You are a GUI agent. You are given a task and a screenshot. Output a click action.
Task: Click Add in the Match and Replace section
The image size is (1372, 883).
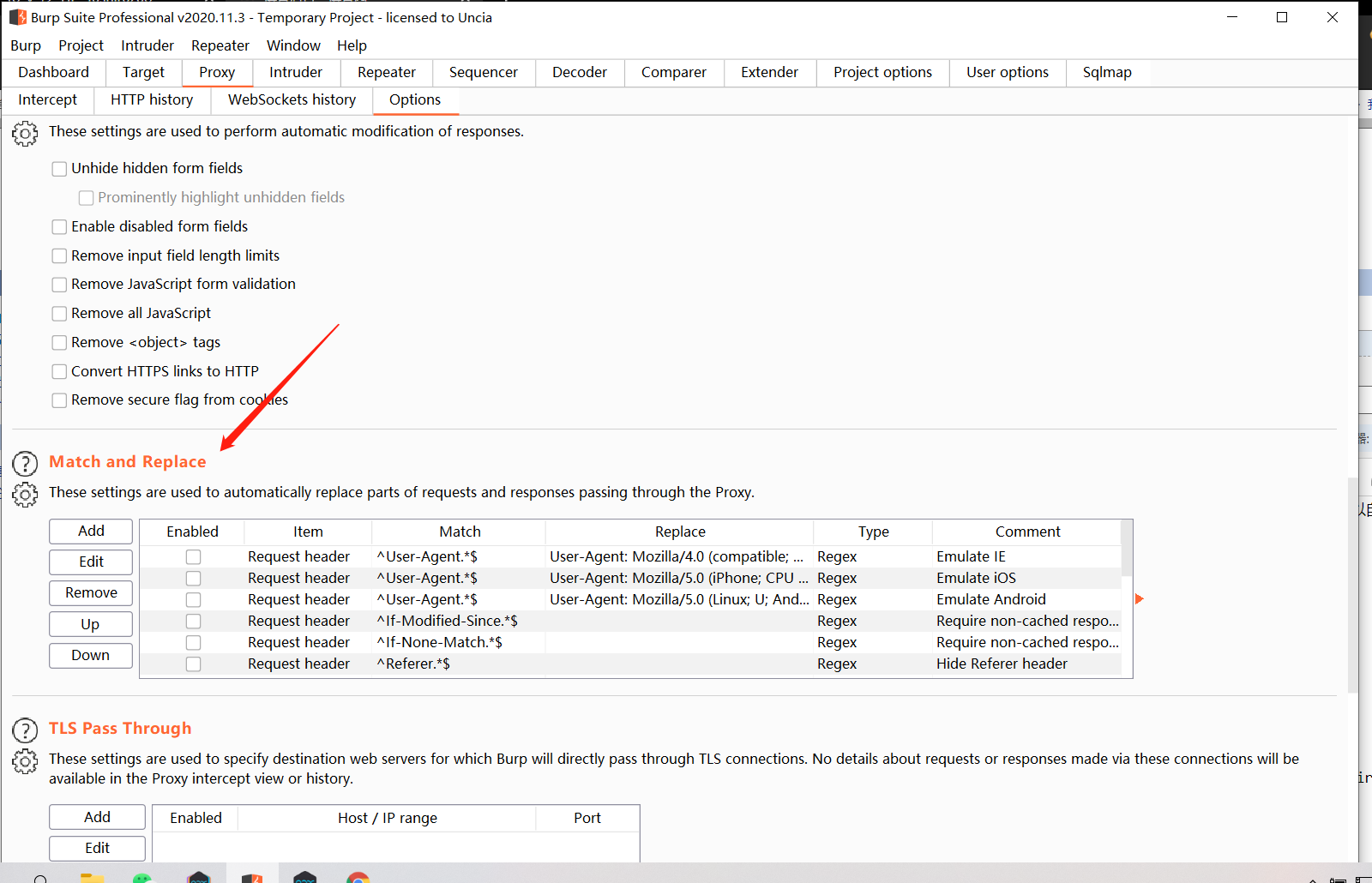[91, 532]
